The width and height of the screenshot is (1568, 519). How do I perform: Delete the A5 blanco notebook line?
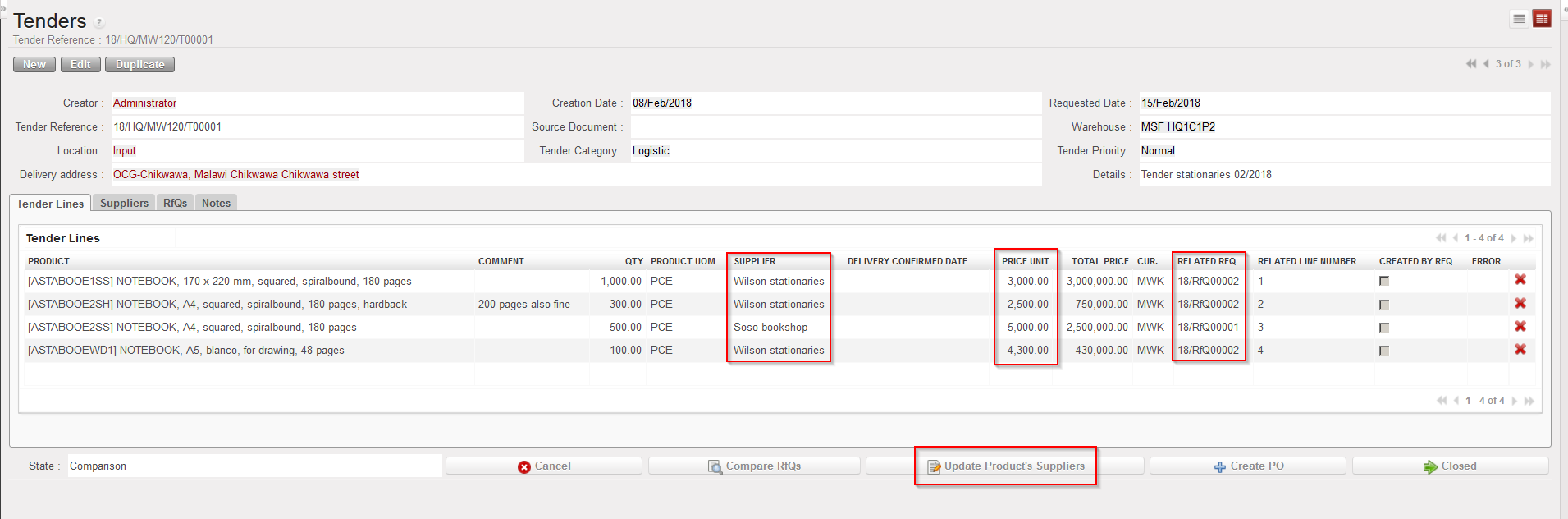click(x=1520, y=350)
